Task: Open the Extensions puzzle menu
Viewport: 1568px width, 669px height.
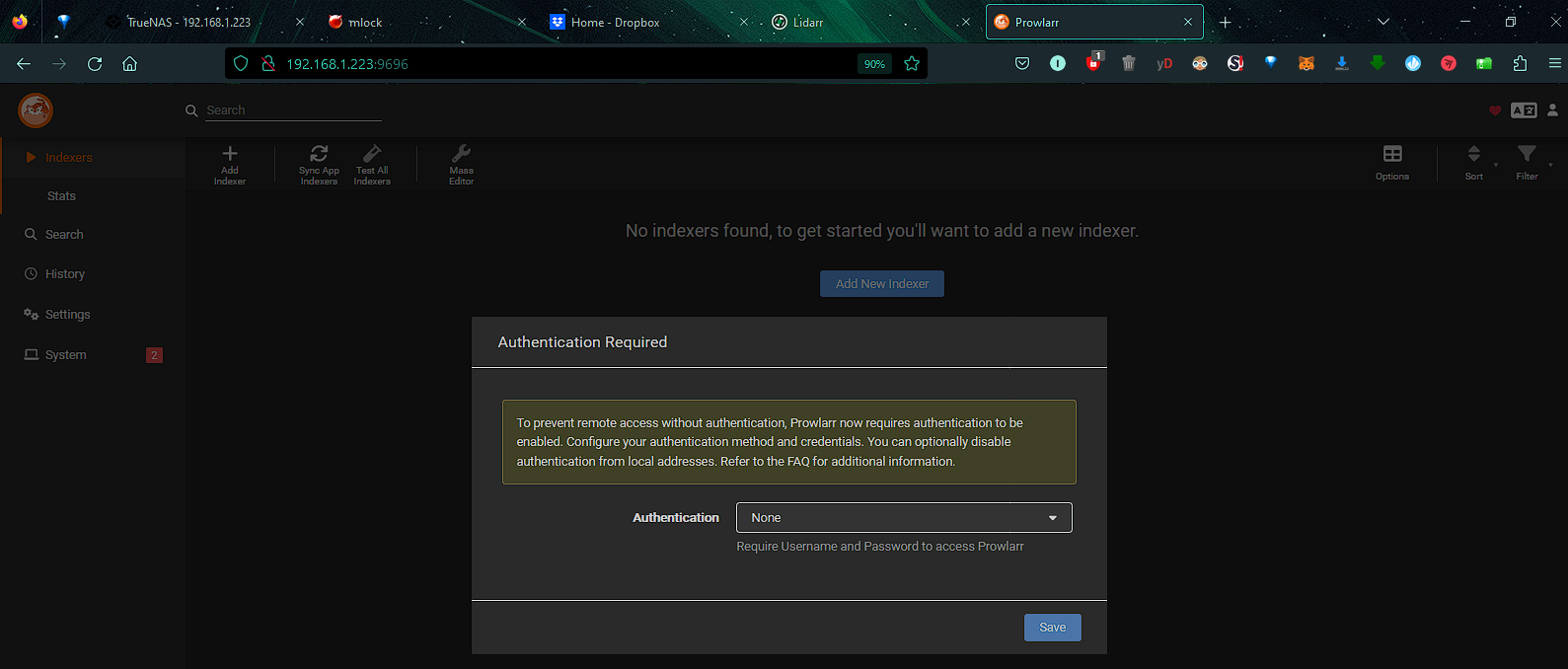Action: (1520, 64)
